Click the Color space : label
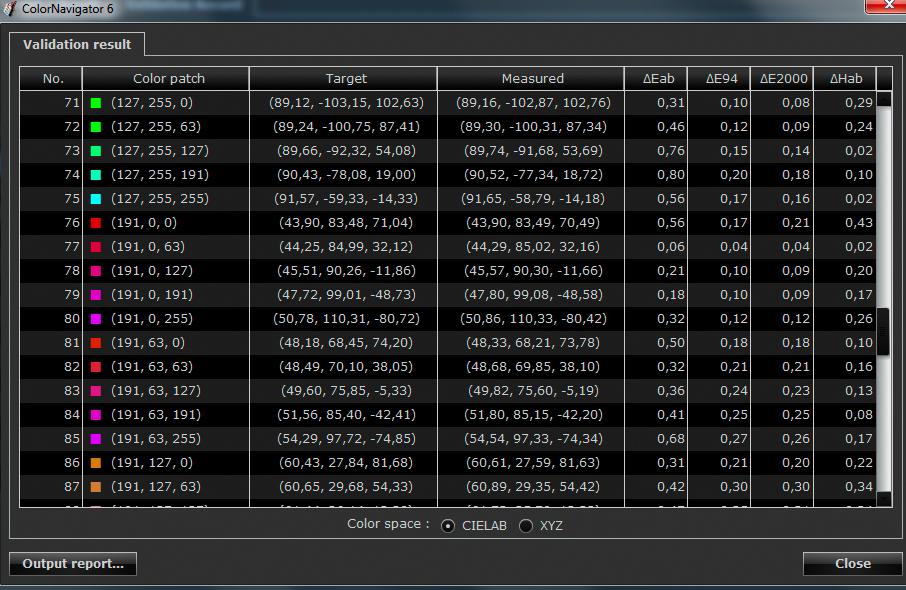 [x=388, y=524]
